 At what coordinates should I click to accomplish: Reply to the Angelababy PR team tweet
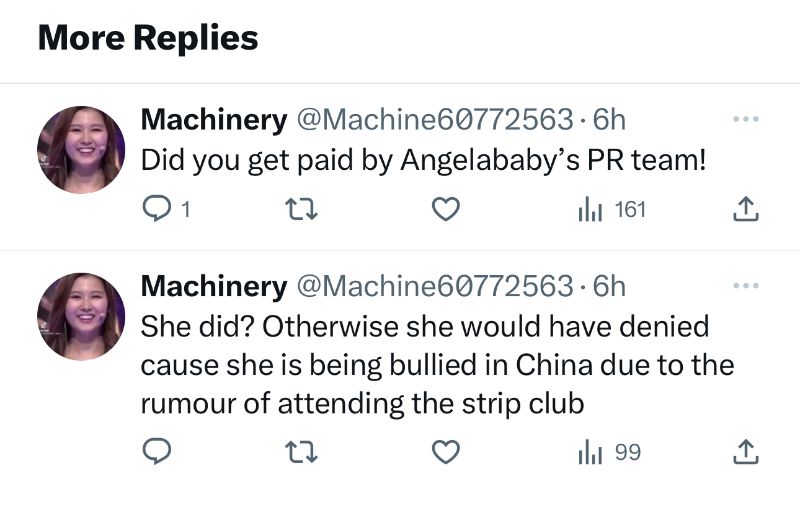(x=157, y=210)
